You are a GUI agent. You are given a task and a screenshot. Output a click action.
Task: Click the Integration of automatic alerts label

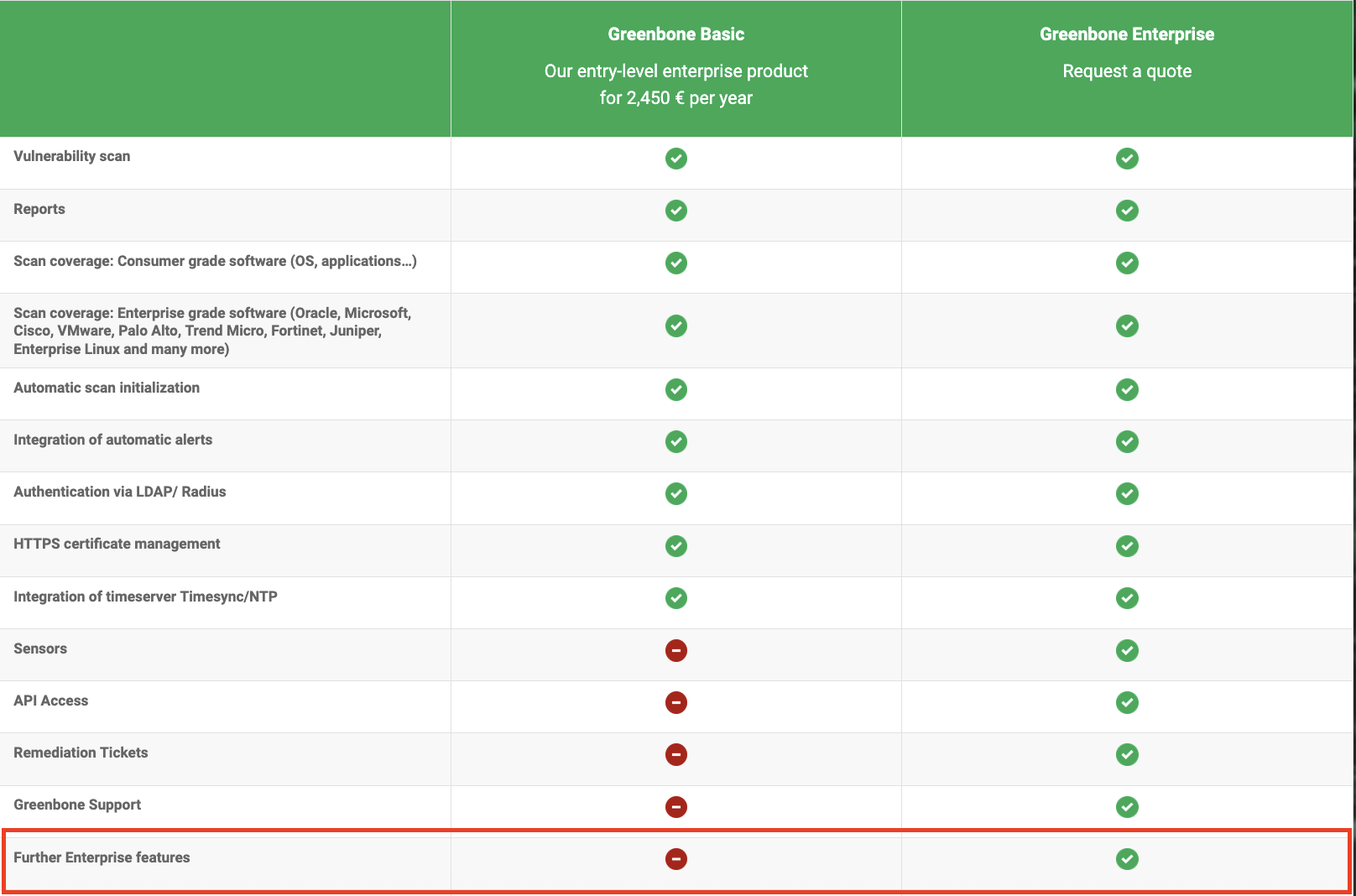click(112, 440)
